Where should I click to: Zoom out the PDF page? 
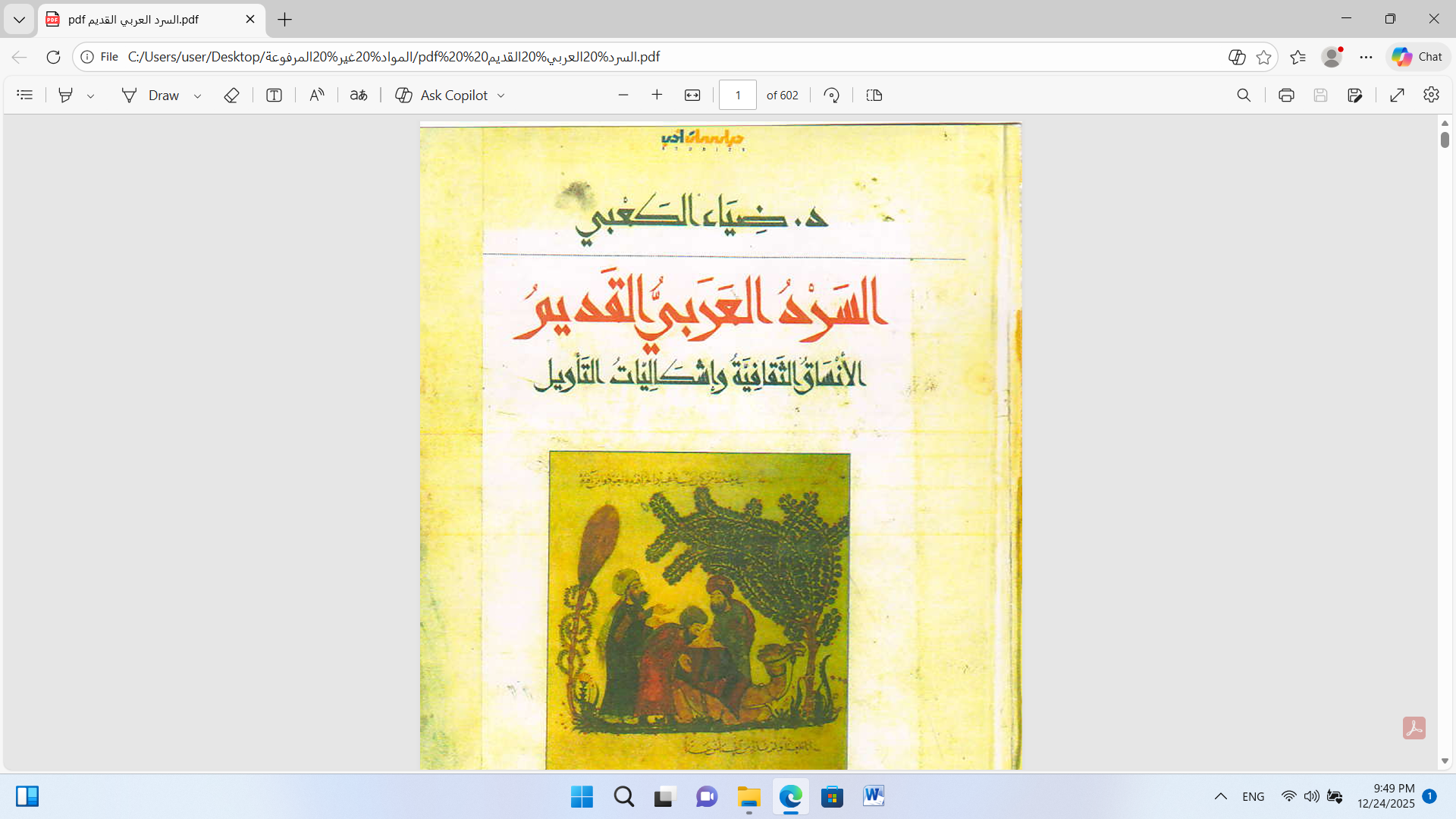[x=623, y=95]
